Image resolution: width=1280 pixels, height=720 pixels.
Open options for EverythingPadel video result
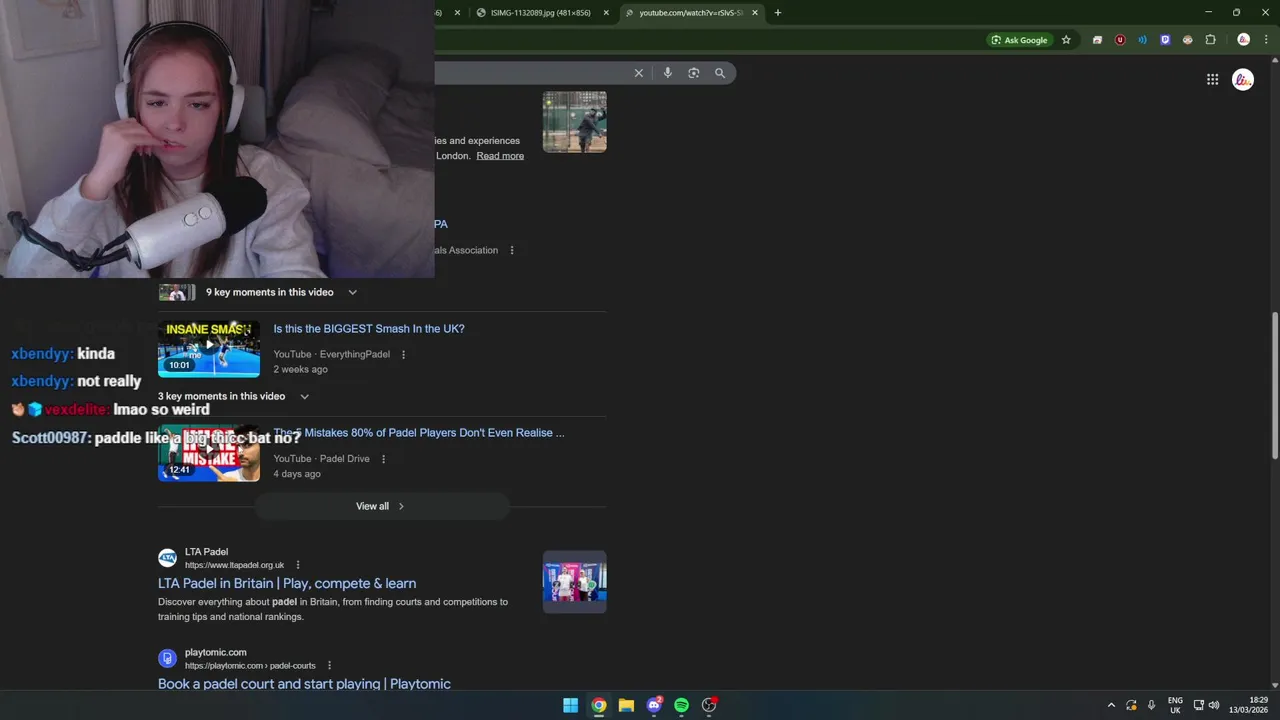click(x=403, y=355)
